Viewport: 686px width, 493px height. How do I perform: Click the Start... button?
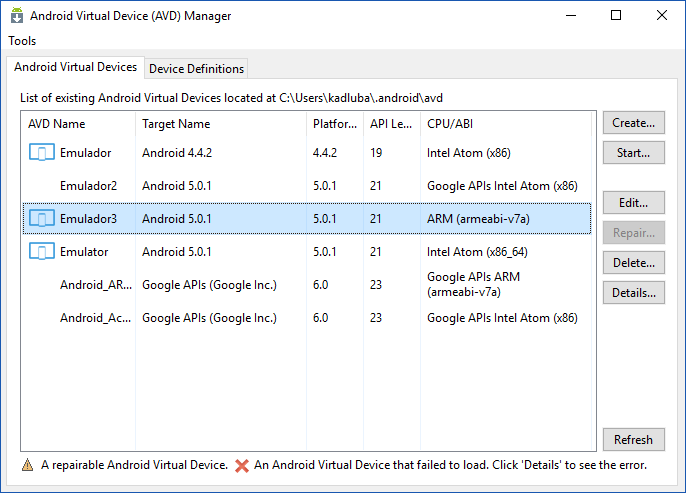pos(634,153)
